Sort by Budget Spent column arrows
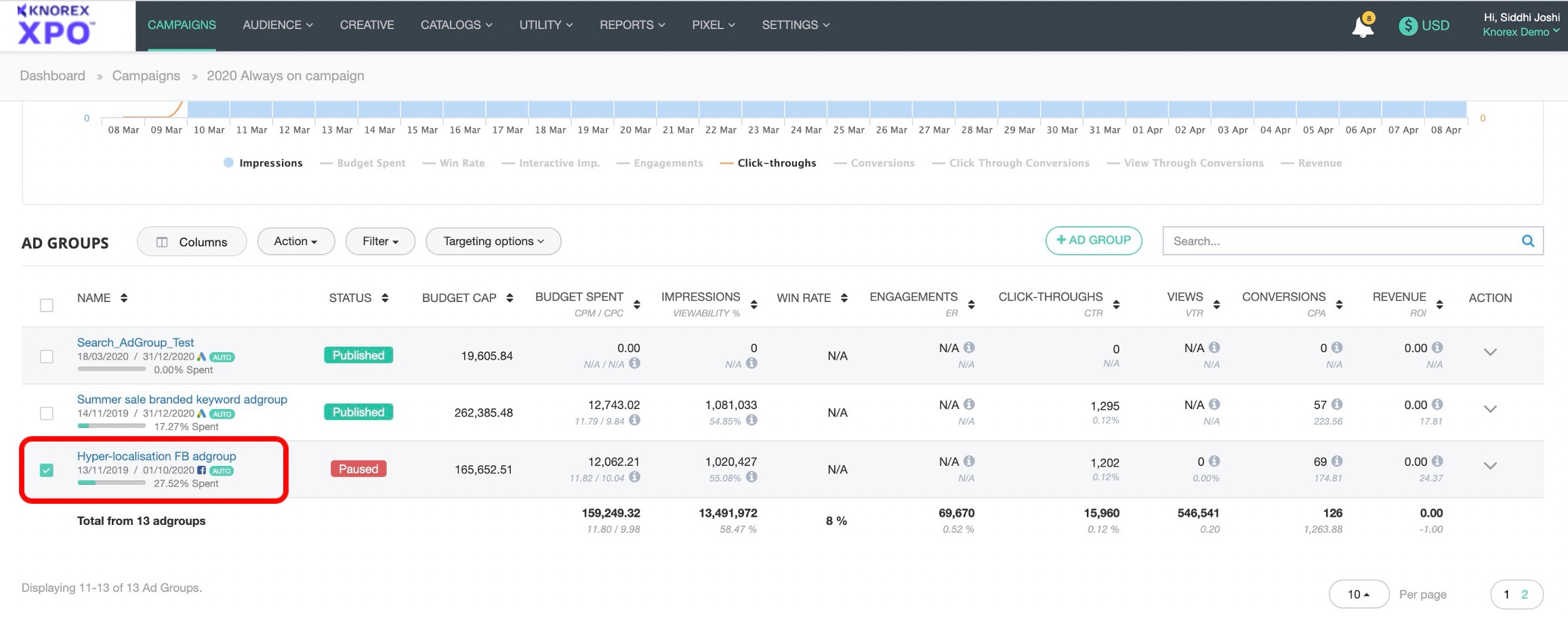Screen dimensions: 1568x619 [637, 305]
